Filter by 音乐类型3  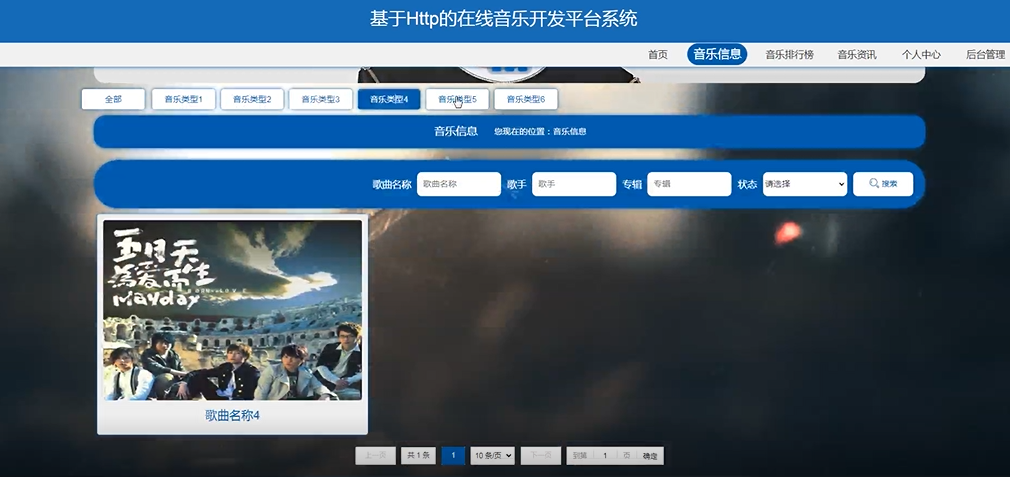click(x=320, y=99)
